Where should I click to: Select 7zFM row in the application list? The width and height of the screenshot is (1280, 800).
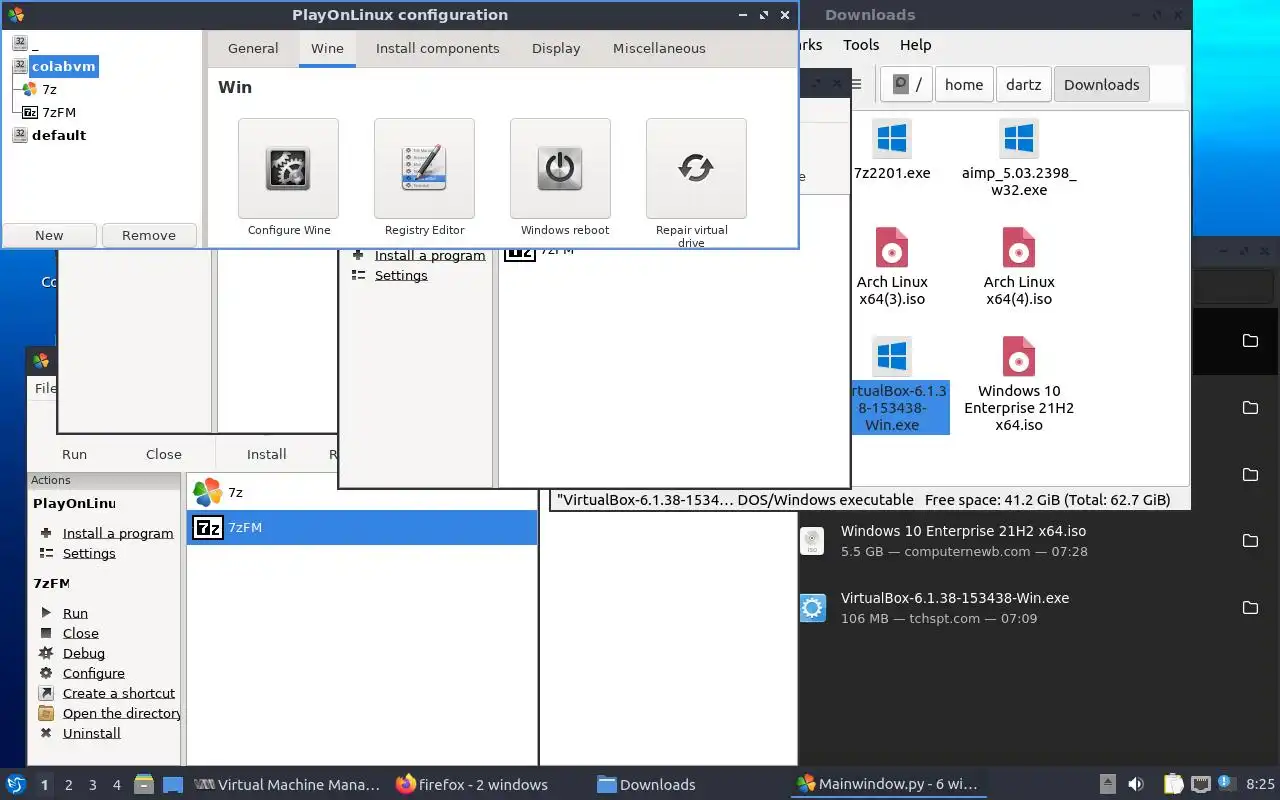tap(362, 527)
